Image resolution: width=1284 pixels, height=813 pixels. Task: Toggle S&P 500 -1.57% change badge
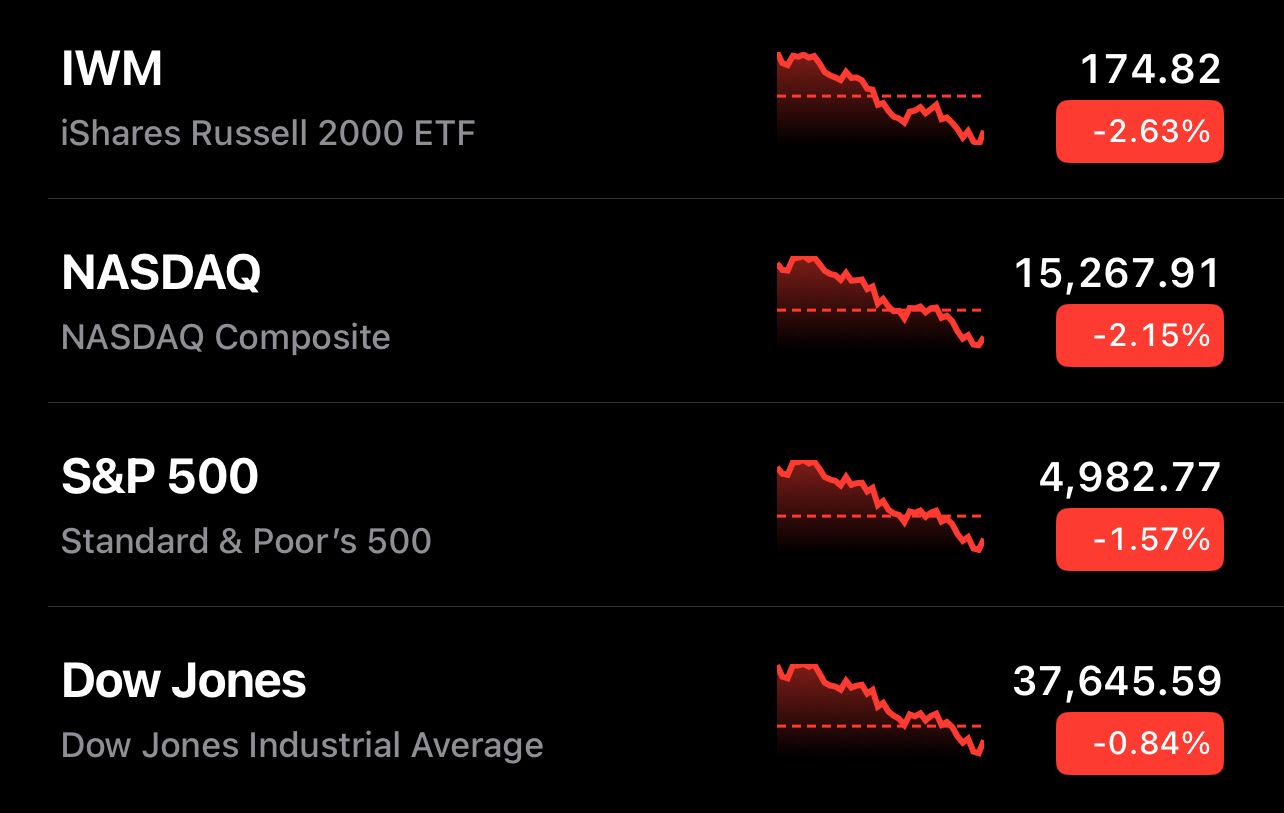point(1140,539)
